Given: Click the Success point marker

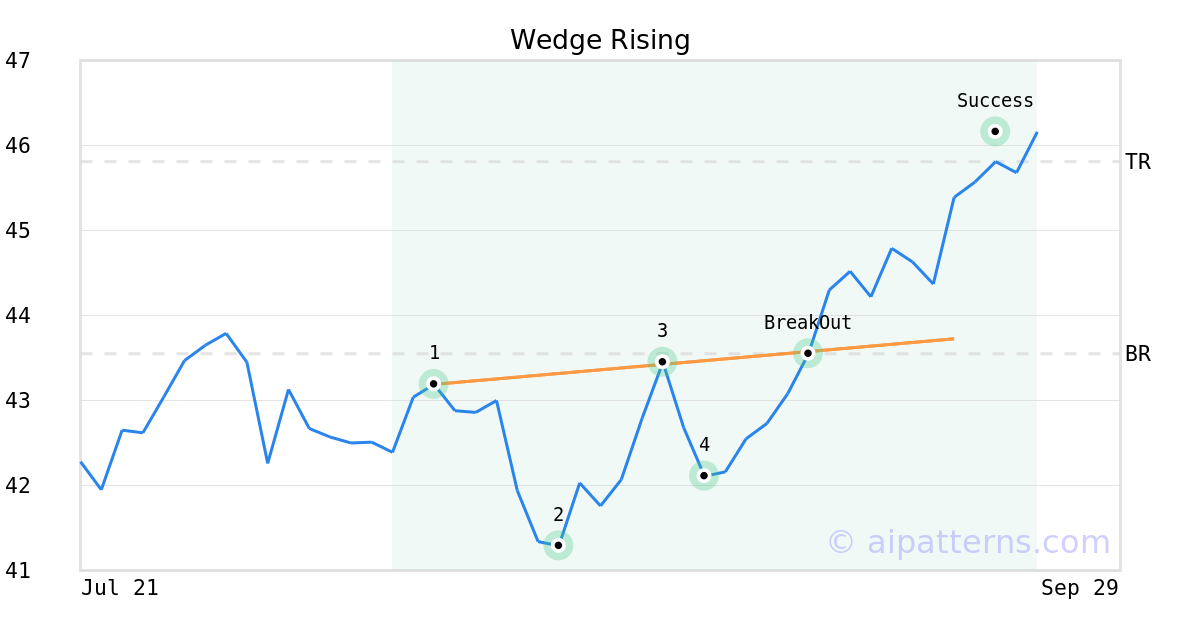Looking at the screenshot, I should (995, 131).
